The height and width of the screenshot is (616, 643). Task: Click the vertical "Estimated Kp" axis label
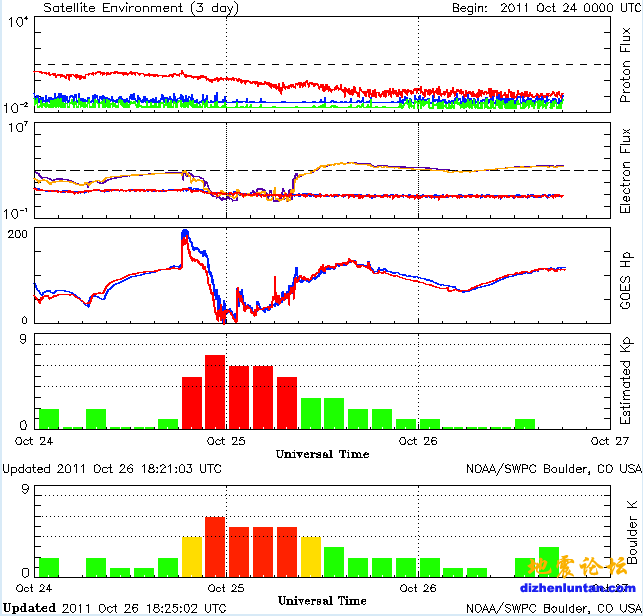click(x=625, y=382)
